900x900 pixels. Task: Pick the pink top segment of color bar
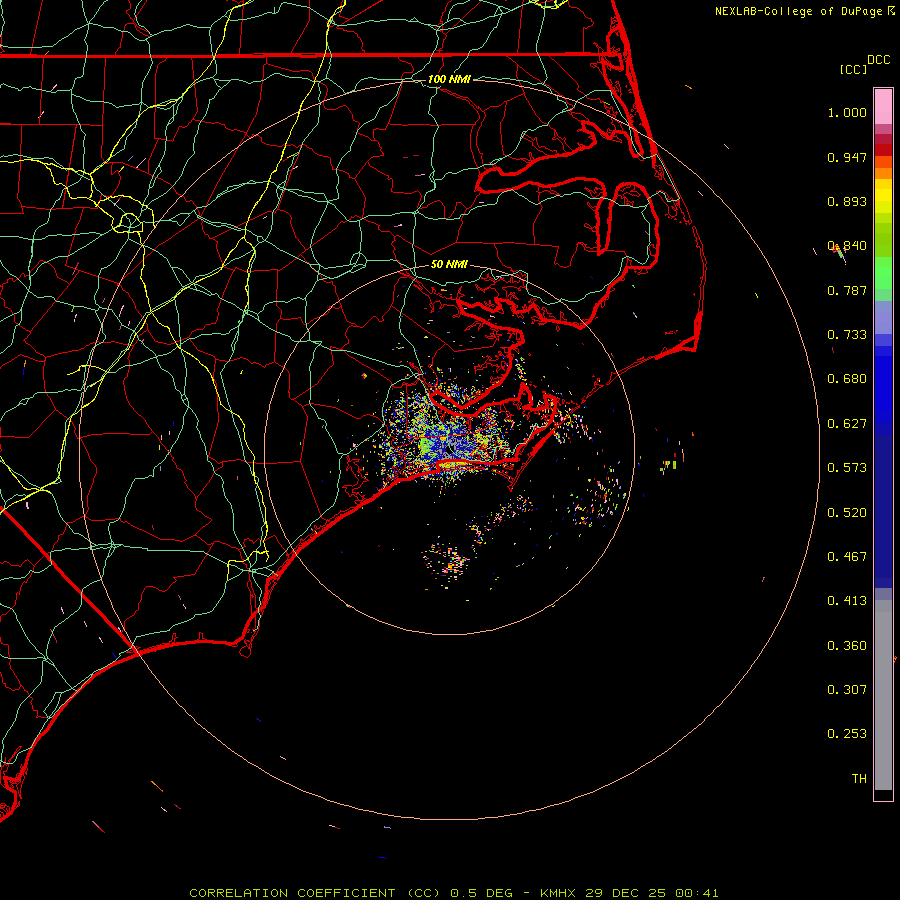point(883,107)
